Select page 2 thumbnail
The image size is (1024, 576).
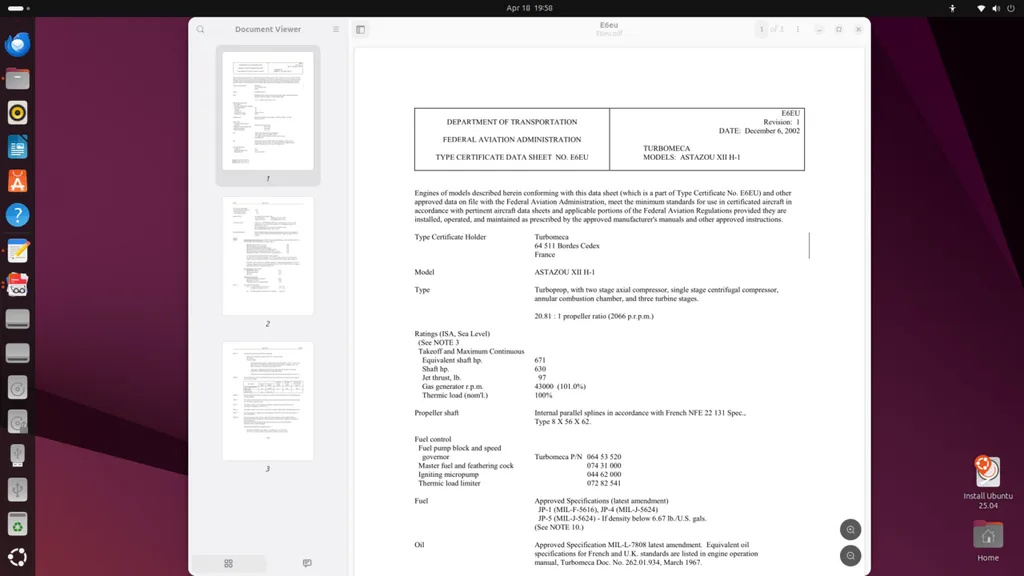268,256
